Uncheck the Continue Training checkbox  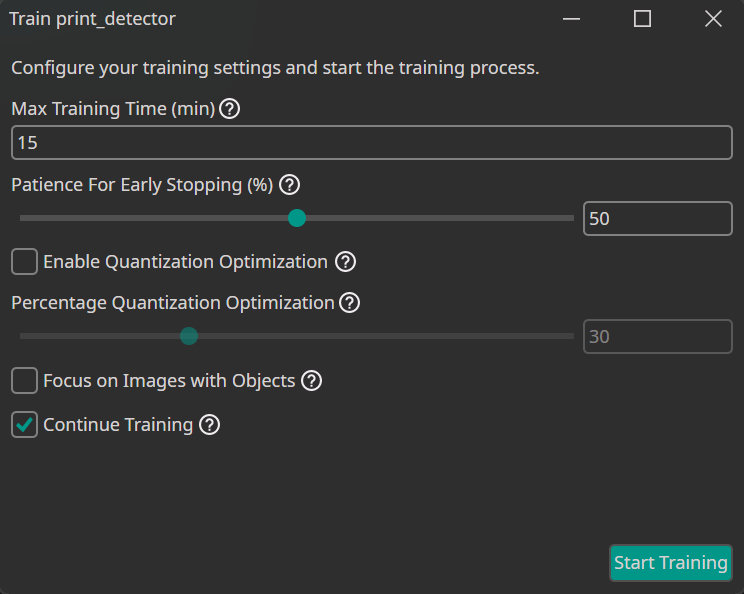[25, 425]
